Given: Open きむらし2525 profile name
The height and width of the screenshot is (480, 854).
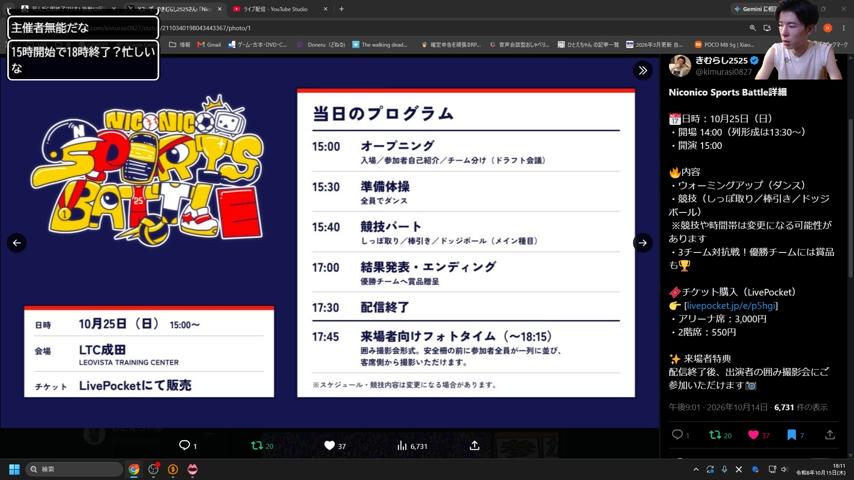Looking at the screenshot, I should [722, 60].
